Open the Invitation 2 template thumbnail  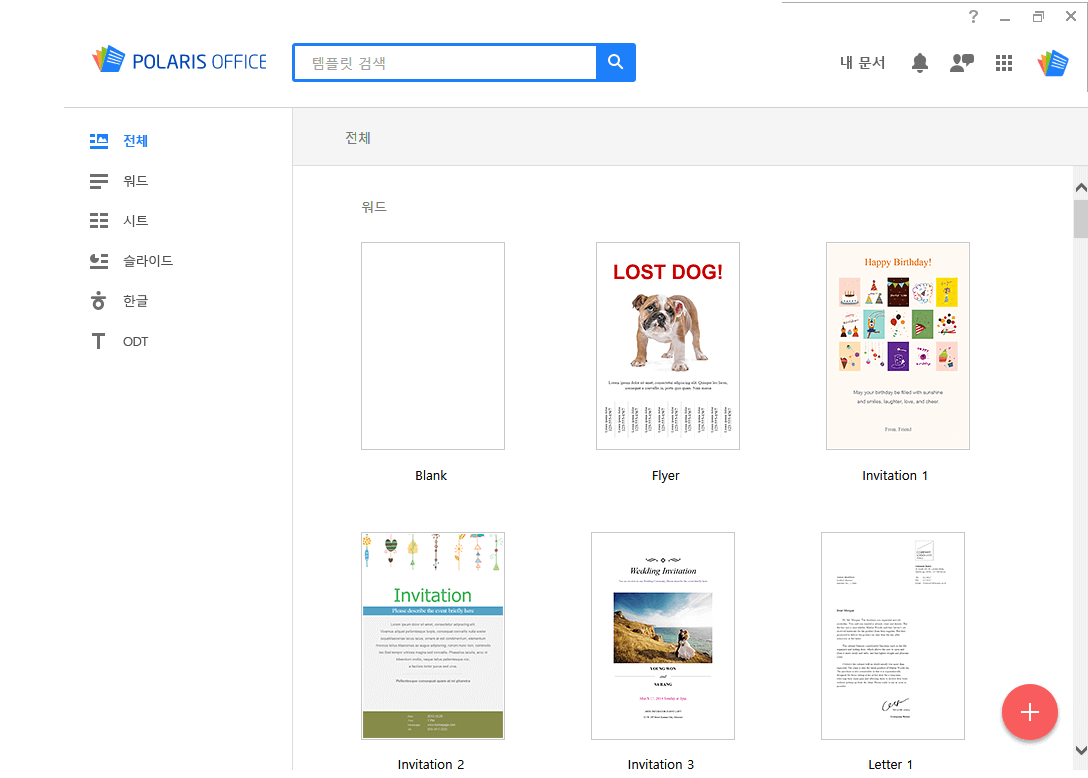coord(433,636)
